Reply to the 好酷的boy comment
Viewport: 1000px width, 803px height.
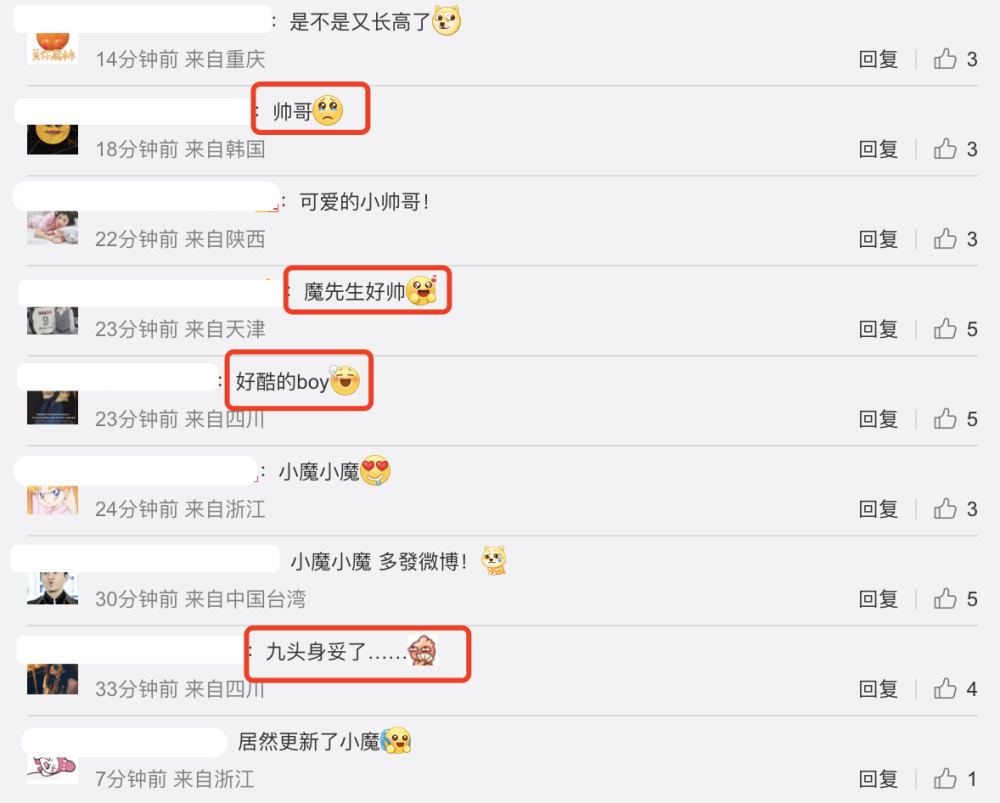[x=878, y=419]
